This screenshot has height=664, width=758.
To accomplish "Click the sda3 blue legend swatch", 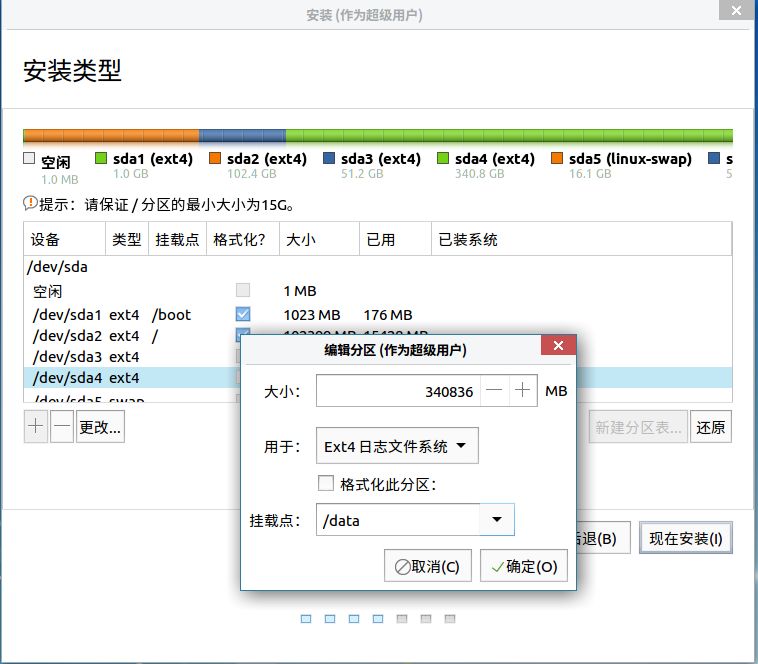I will point(329,158).
